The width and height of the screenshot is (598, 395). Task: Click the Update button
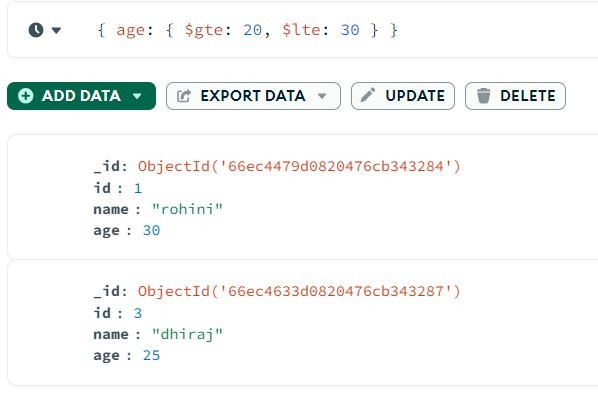pos(403,96)
